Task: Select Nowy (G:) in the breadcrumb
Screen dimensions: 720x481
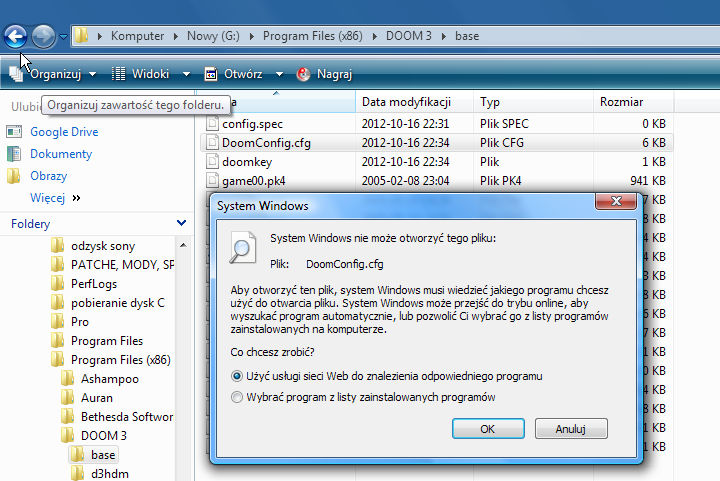Action: (x=213, y=36)
